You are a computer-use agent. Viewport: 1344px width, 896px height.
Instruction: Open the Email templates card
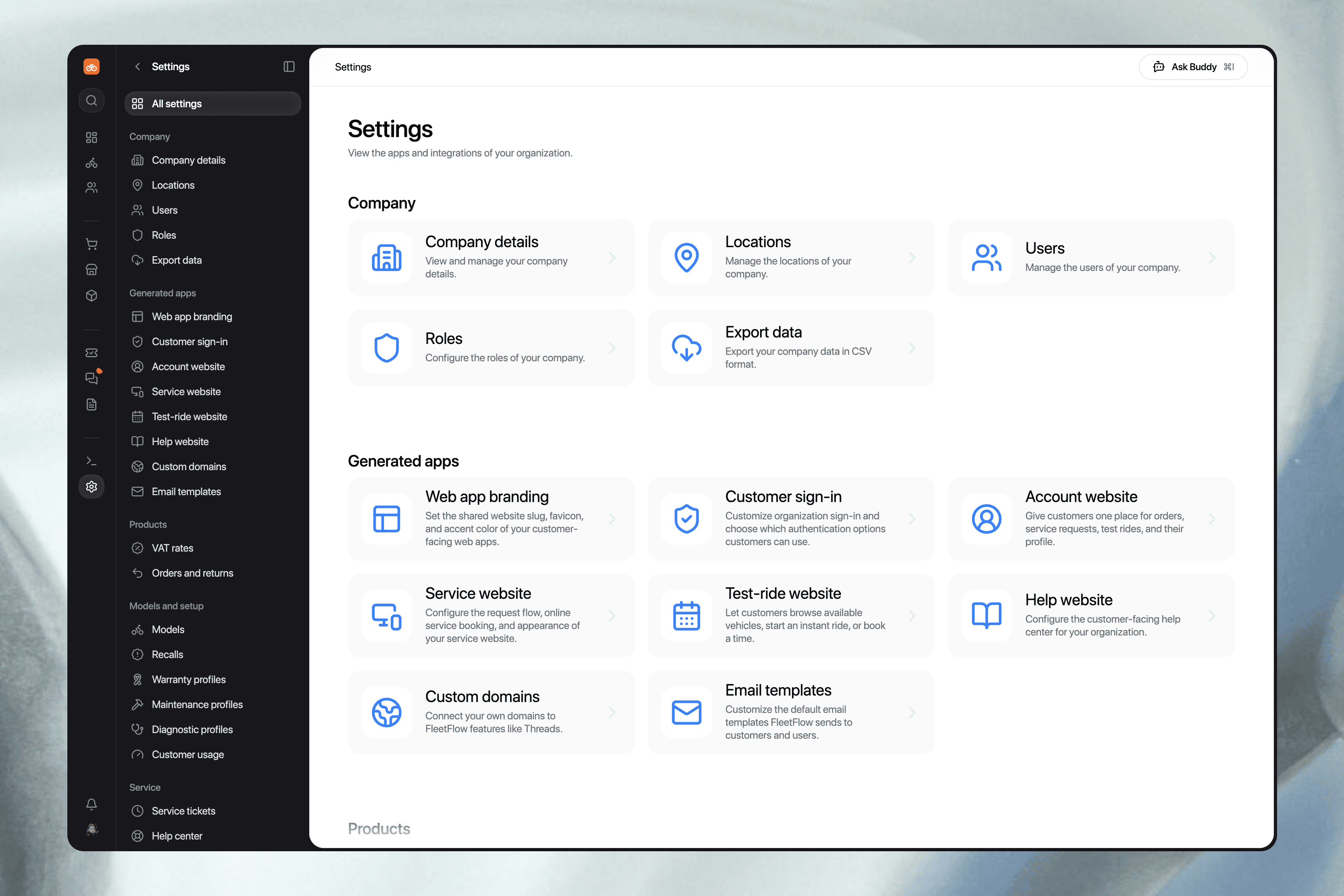pyautogui.click(x=792, y=713)
